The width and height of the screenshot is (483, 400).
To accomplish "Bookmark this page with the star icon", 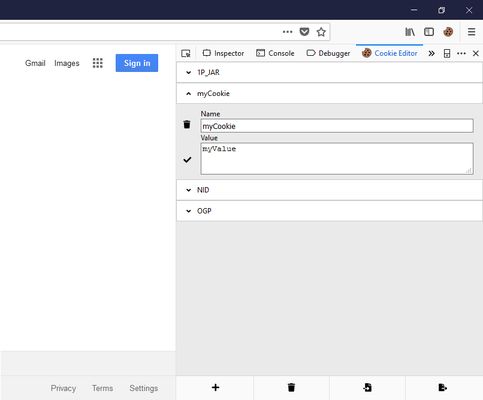I will tap(321, 32).
